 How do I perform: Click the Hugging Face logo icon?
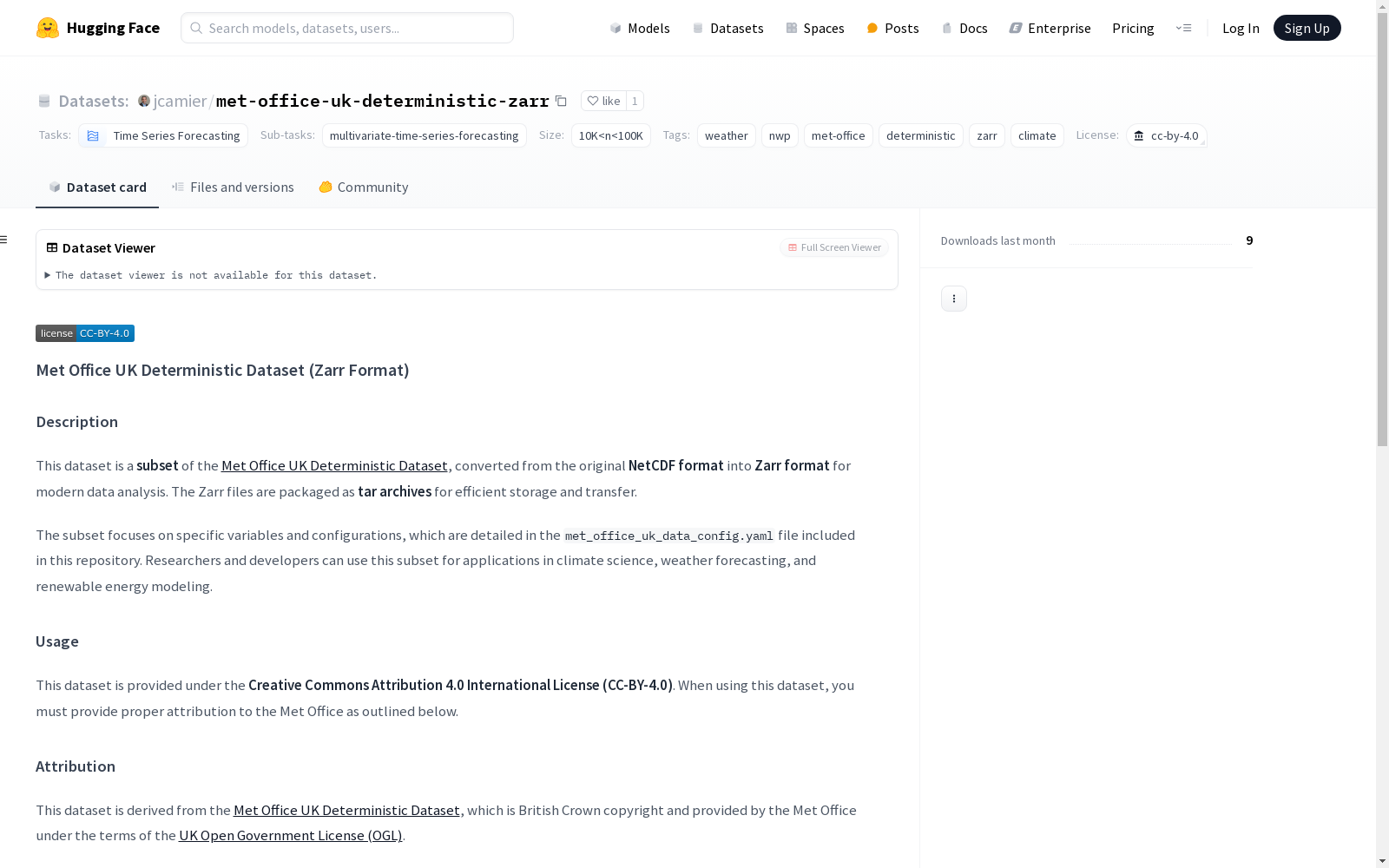pyautogui.click(x=48, y=28)
